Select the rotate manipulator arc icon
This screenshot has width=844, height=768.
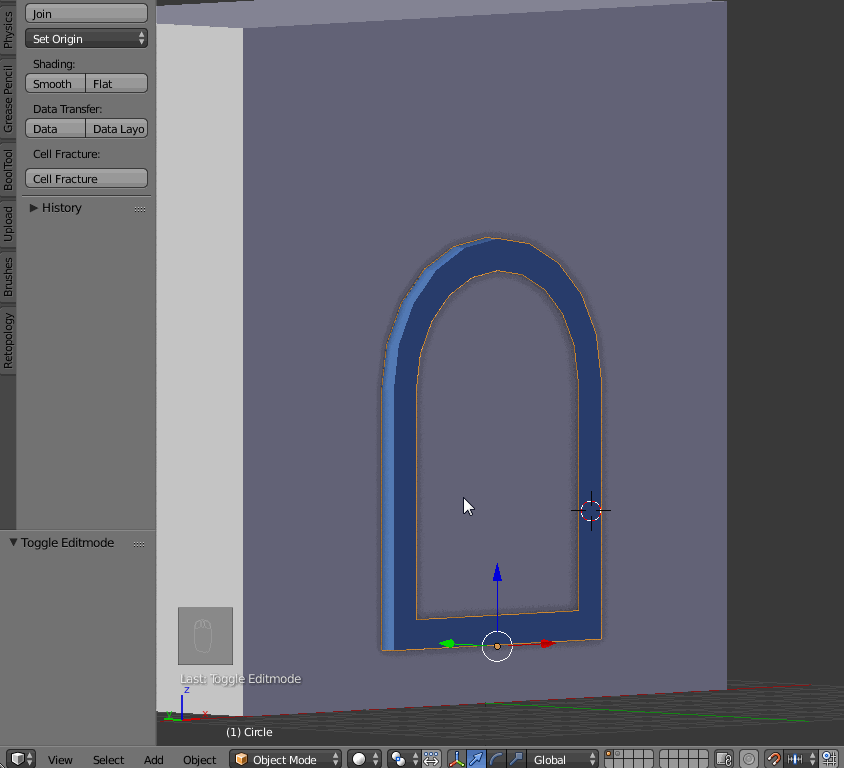click(496, 759)
